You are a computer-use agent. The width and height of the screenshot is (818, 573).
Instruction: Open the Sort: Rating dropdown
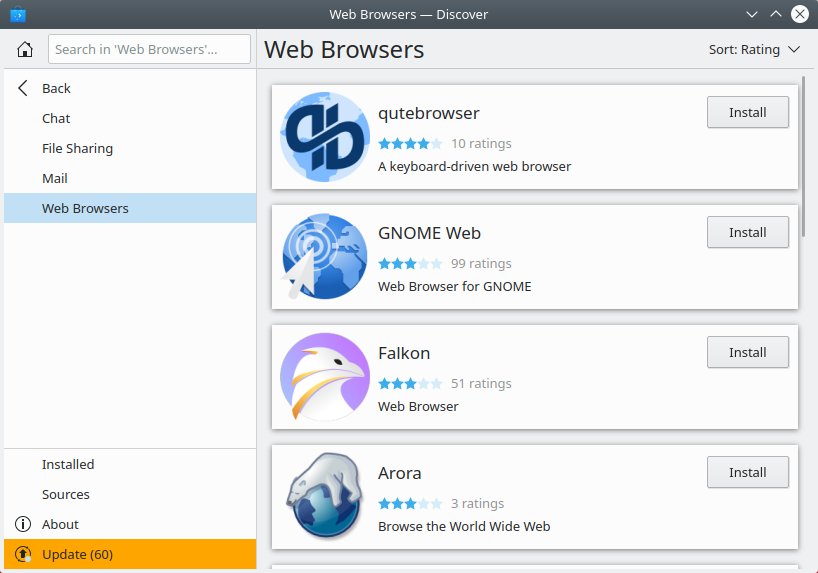click(754, 50)
